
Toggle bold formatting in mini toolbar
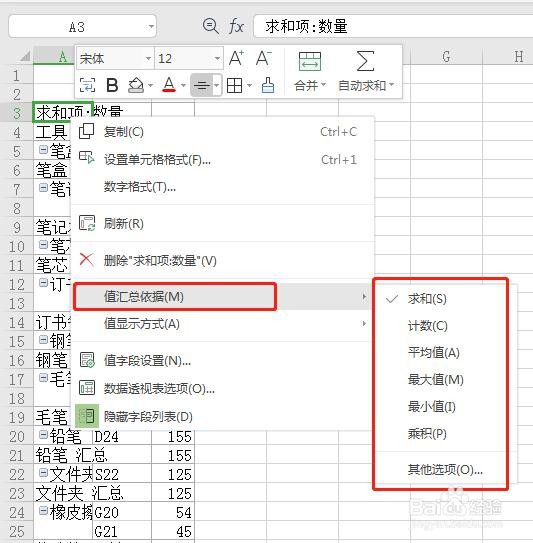[x=112, y=85]
